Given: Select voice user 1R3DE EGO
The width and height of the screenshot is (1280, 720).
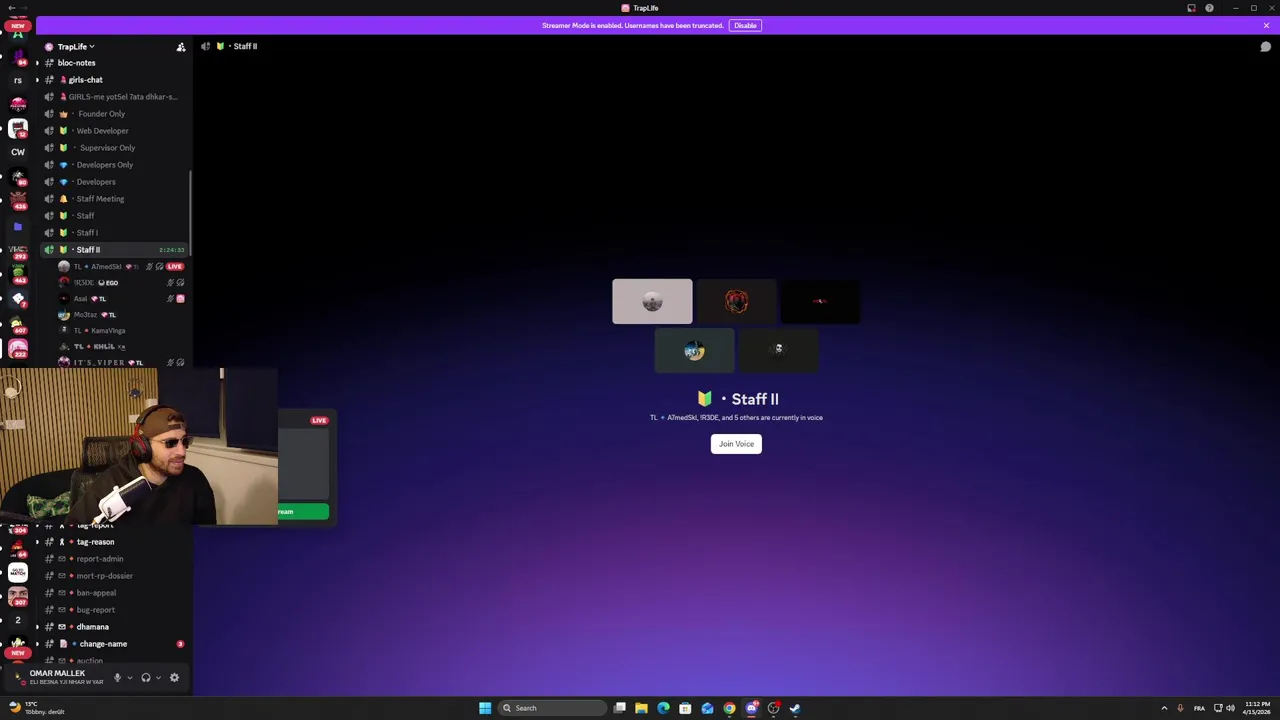Looking at the screenshot, I should [x=120, y=283].
